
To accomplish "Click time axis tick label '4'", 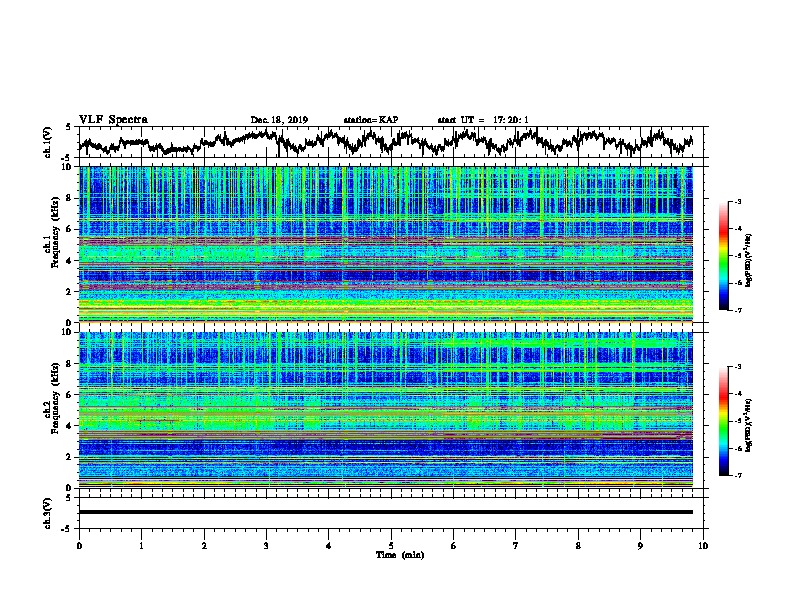I will coord(329,546).
